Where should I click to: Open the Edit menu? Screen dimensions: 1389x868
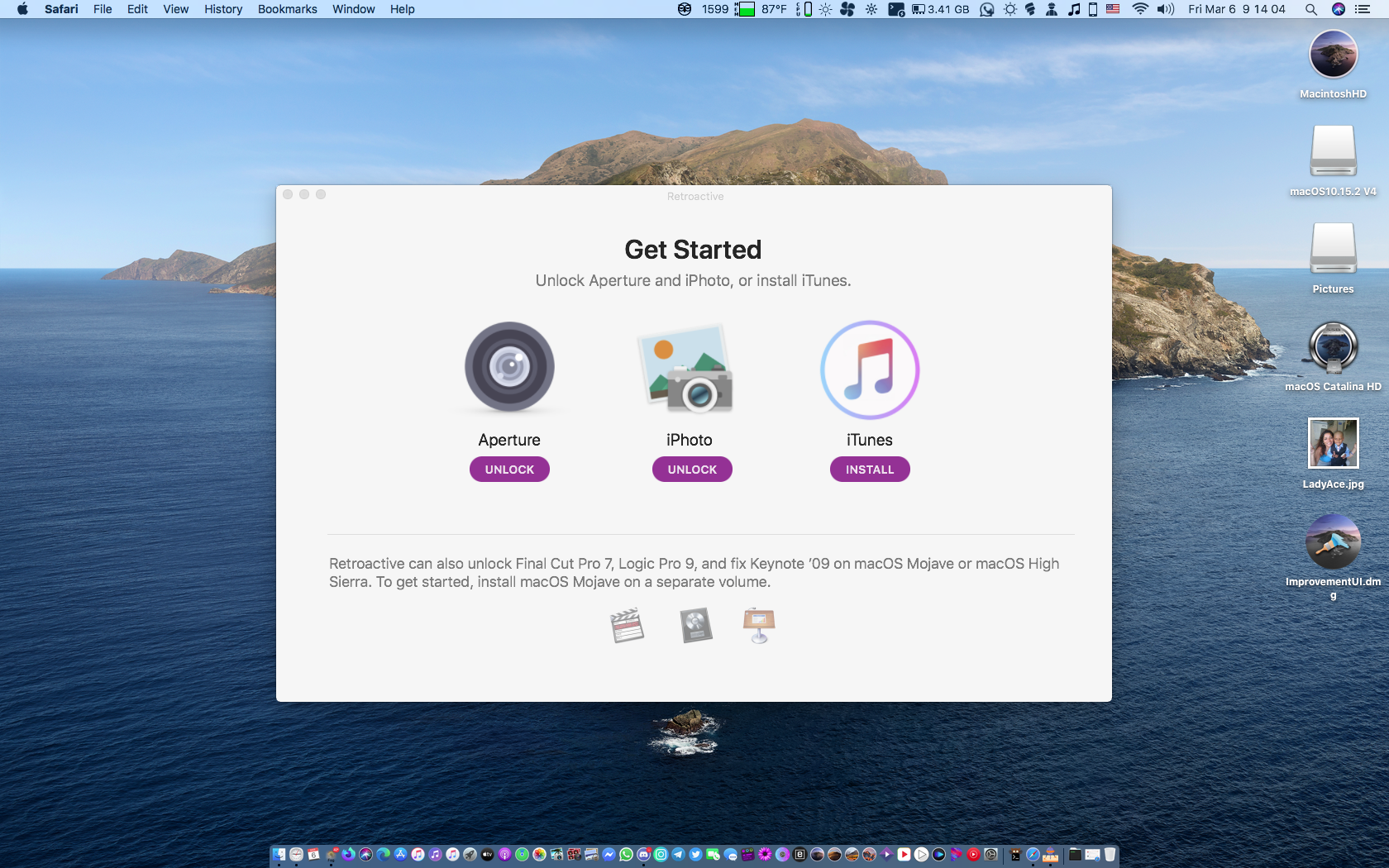(x=137, y=9)
